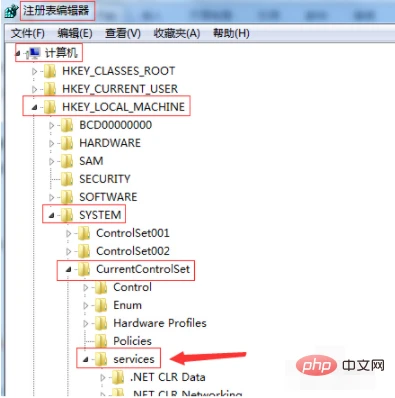Image resolution: width=395 pixels, height=398 pixels.
Task: Open the 文件(F) menu
Action: click(27, 33)
